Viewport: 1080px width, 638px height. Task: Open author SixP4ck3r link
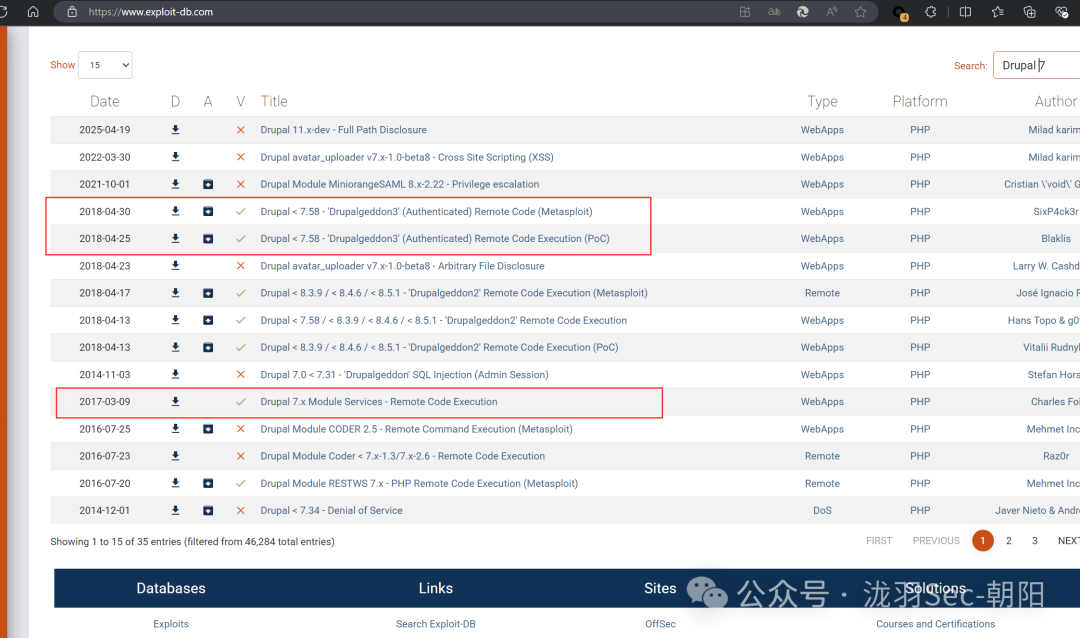1056,212
